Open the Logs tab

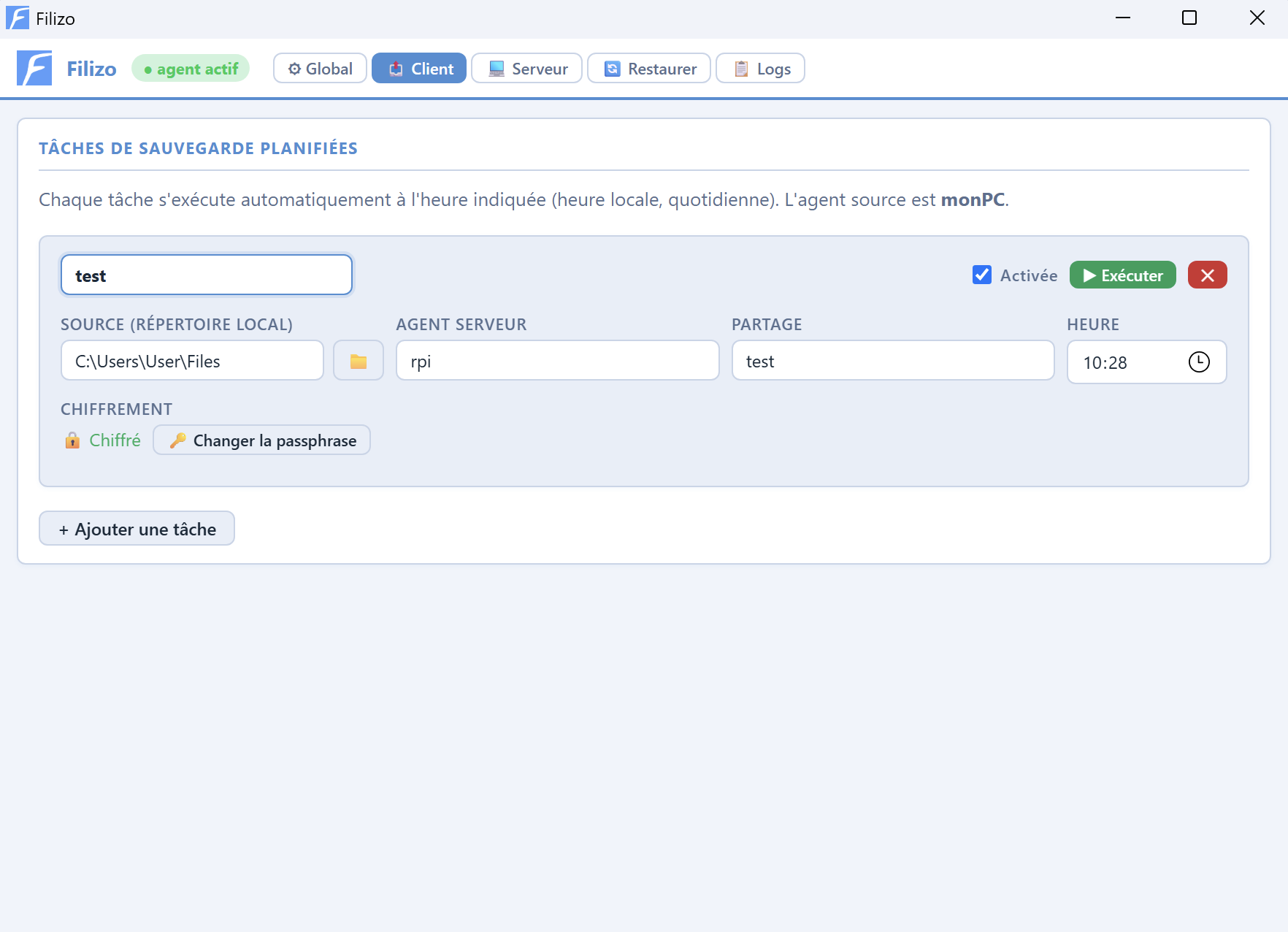[x=761, y=69]
